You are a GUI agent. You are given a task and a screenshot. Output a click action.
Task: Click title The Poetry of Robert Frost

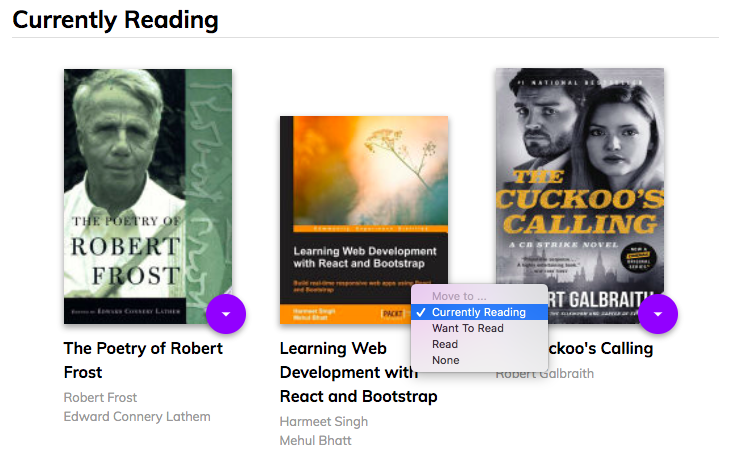point(143,360)
